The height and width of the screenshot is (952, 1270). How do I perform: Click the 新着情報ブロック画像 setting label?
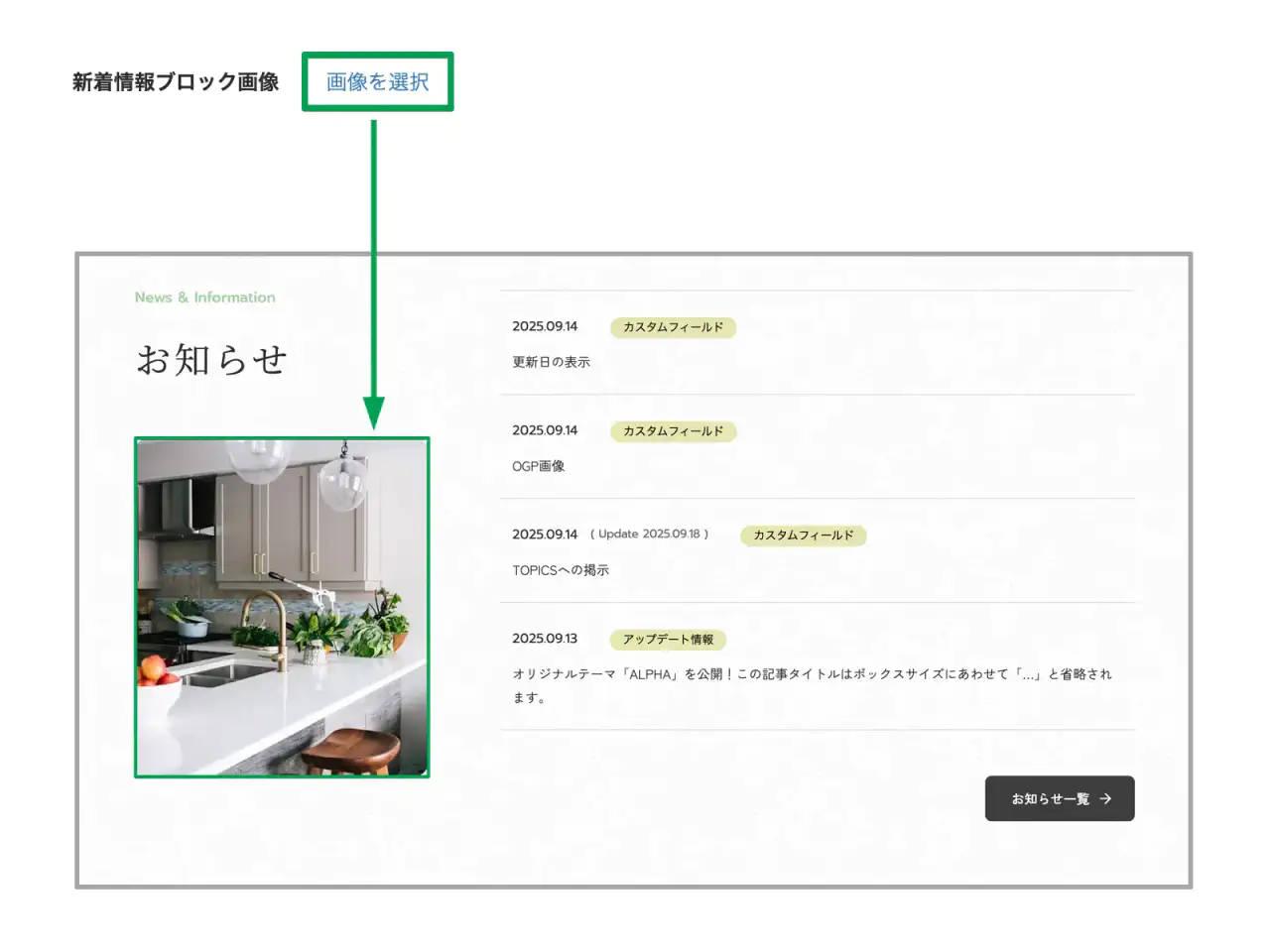(x=176, y=82)
